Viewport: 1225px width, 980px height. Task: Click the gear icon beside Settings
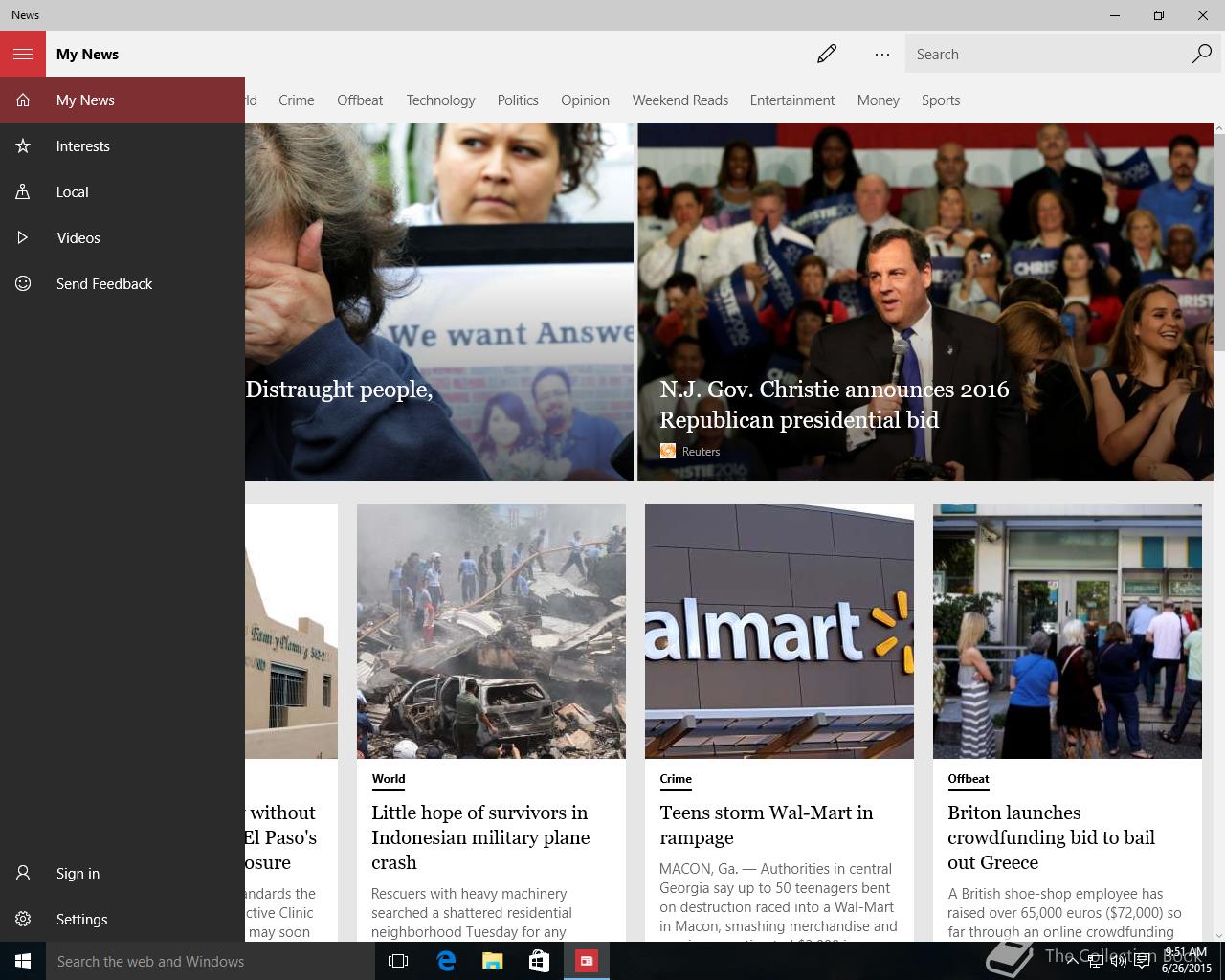pos(23,919)
